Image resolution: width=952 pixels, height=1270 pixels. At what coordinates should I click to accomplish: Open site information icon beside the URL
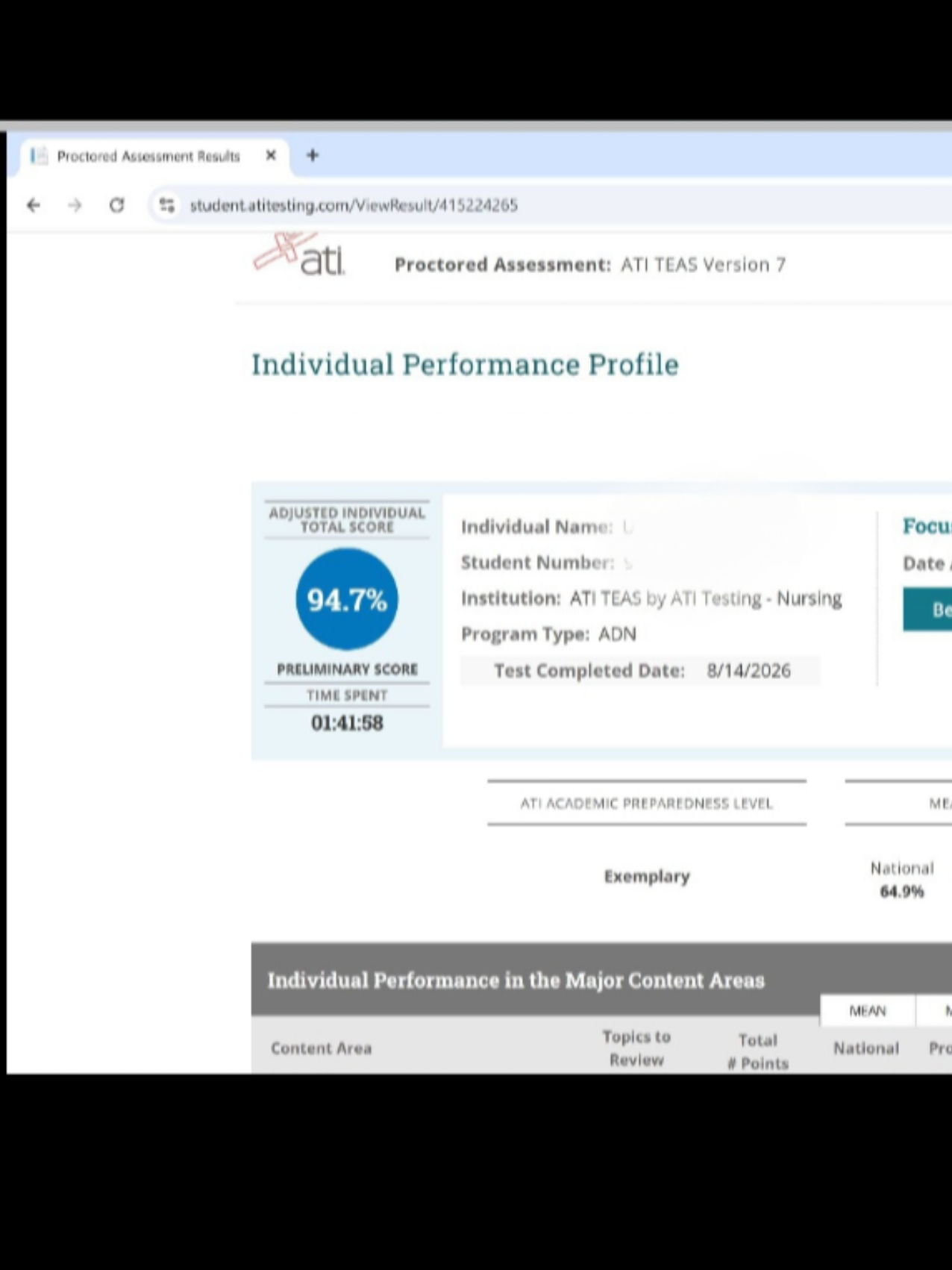167,205
